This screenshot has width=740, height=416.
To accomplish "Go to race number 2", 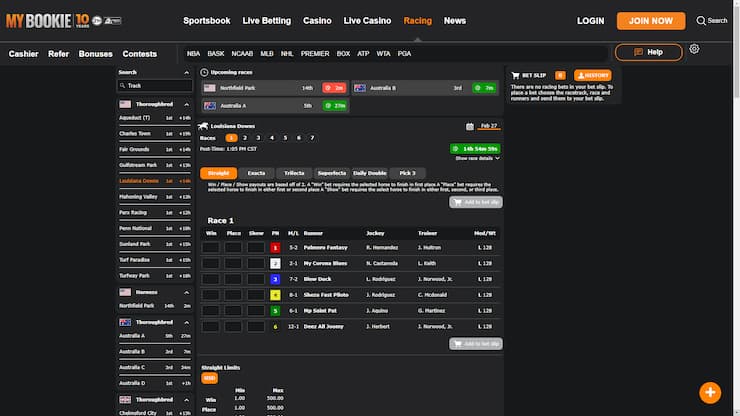I will click(244, 138).
